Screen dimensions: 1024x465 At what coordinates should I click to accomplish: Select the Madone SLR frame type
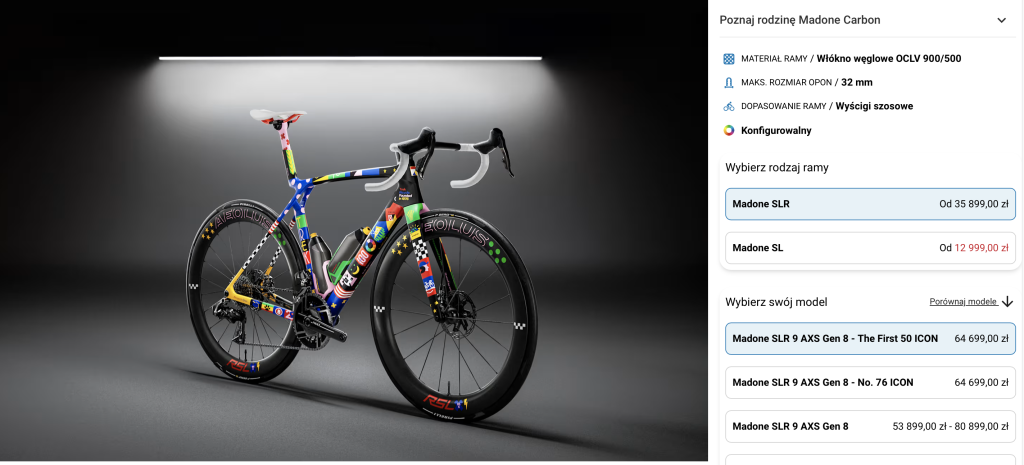(871, 204)
